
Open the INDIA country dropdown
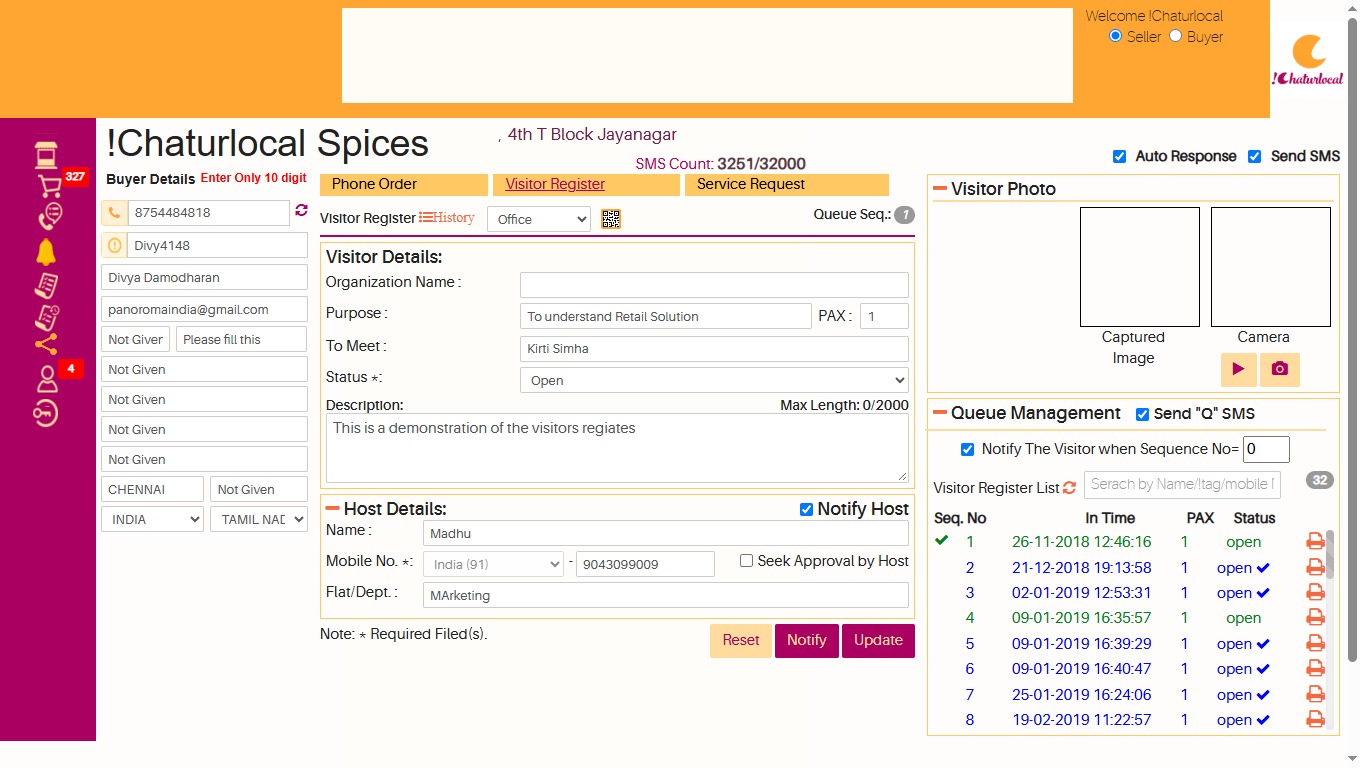click(x=152, y=519)
